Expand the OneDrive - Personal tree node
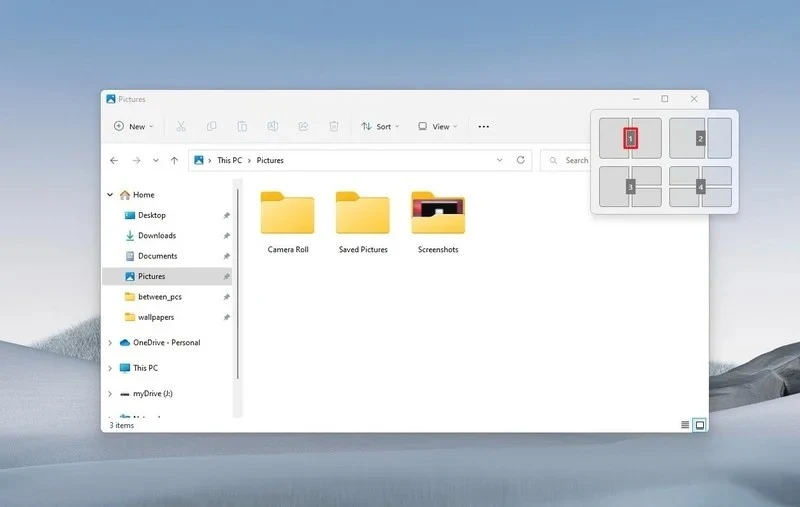The height and width of the screenshot is (507, 800). [x=110, y=343]
